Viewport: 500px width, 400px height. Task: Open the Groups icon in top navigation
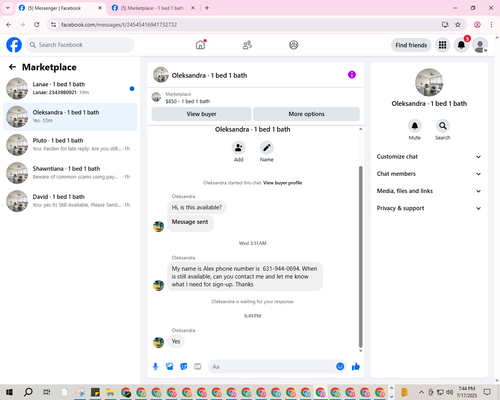(294, 45)
